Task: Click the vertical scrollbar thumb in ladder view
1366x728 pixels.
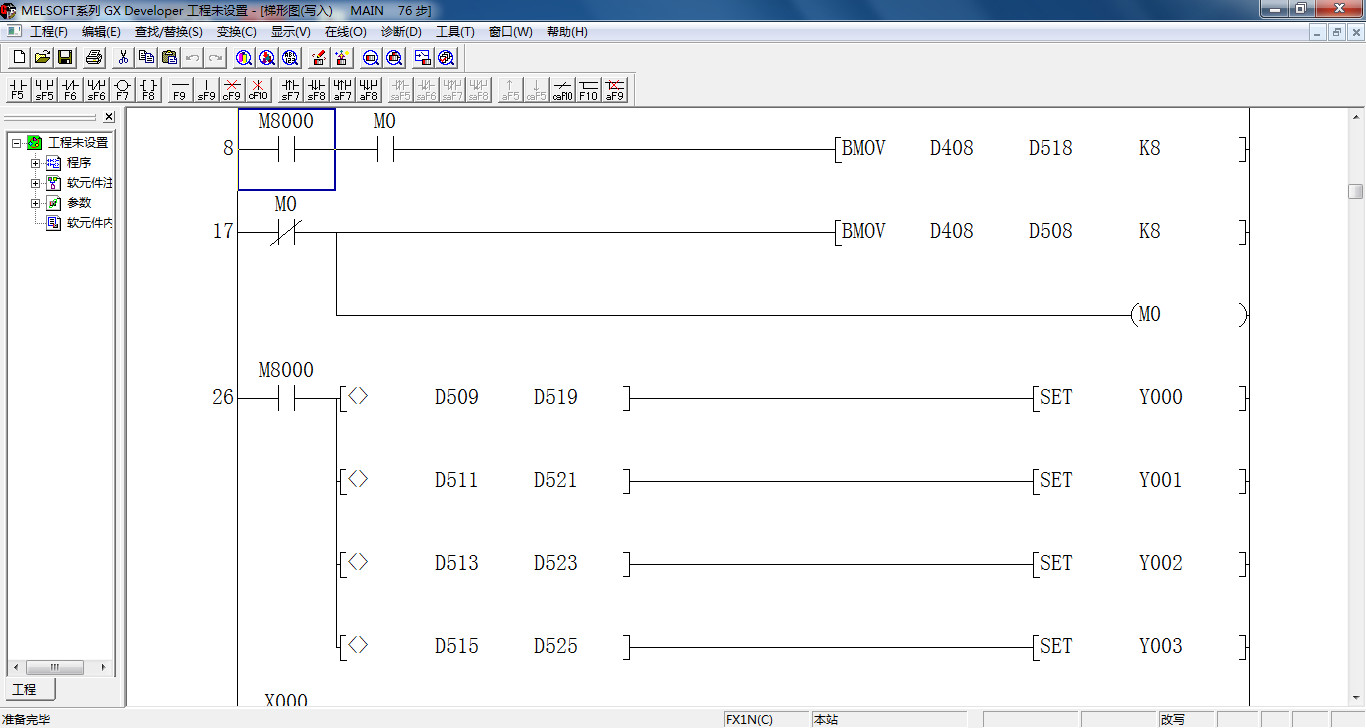Action: coord(1355,191)
